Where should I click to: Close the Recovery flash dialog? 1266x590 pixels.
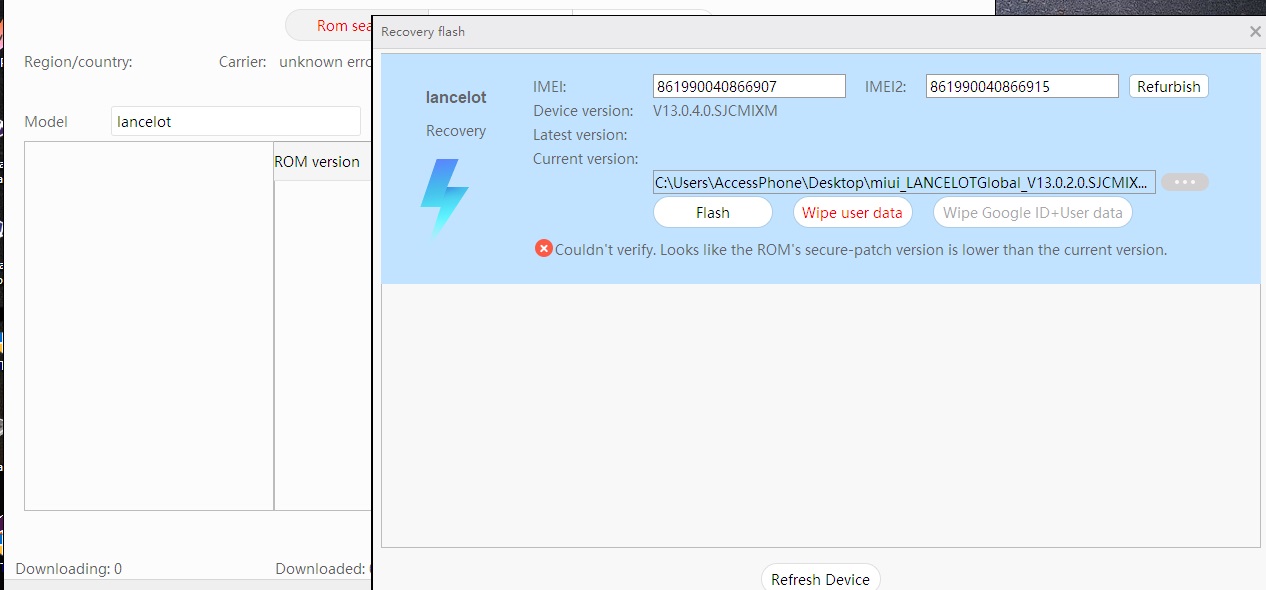coord(1255,32)
